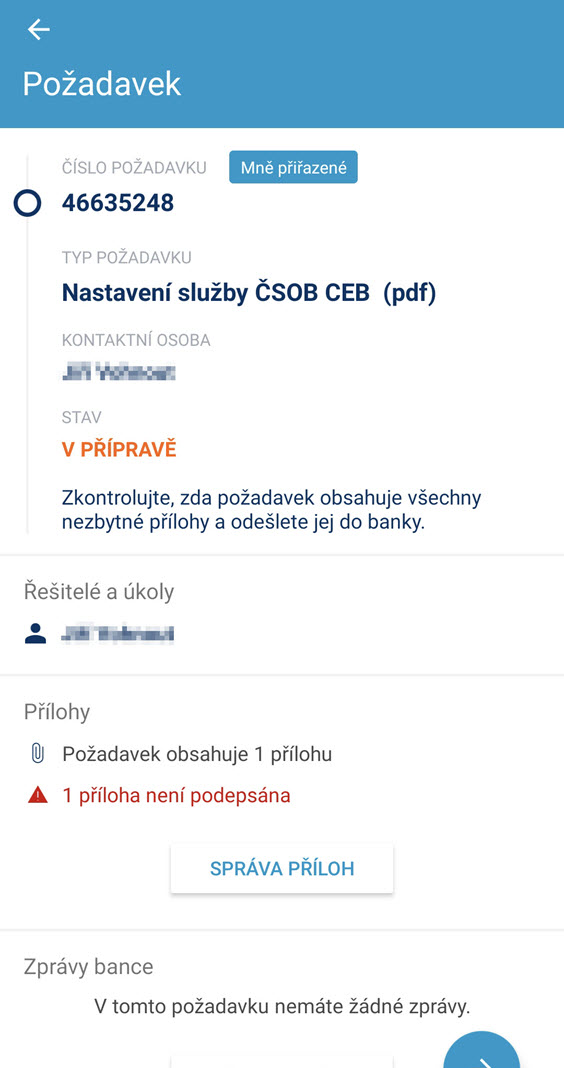Tap the Zprávy bance section heading
The height and width of the screenshot is (1068, 564).
[x=89, y=966]
